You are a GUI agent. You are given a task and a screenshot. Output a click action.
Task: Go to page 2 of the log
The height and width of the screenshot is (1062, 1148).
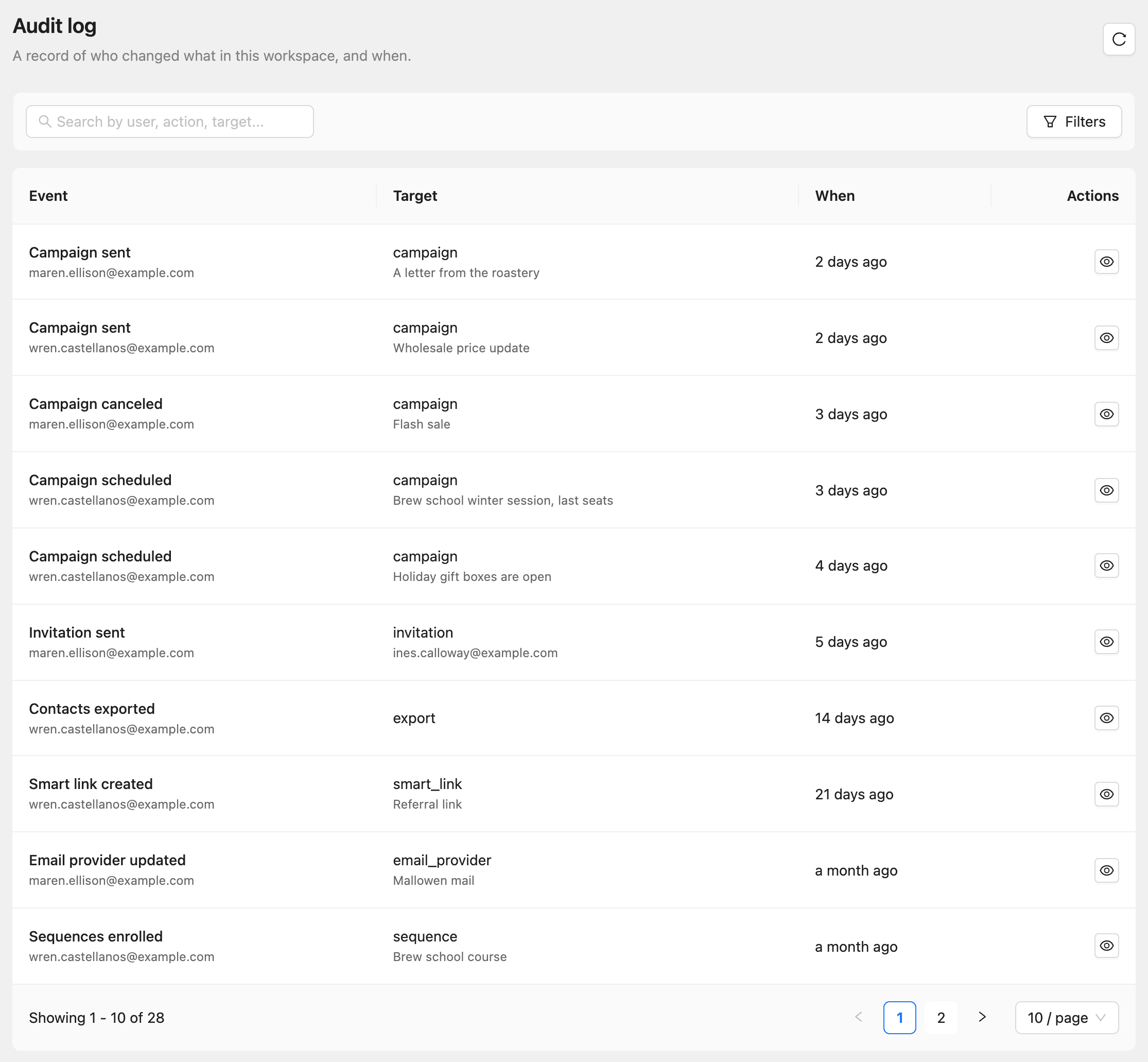[941, 1018]
